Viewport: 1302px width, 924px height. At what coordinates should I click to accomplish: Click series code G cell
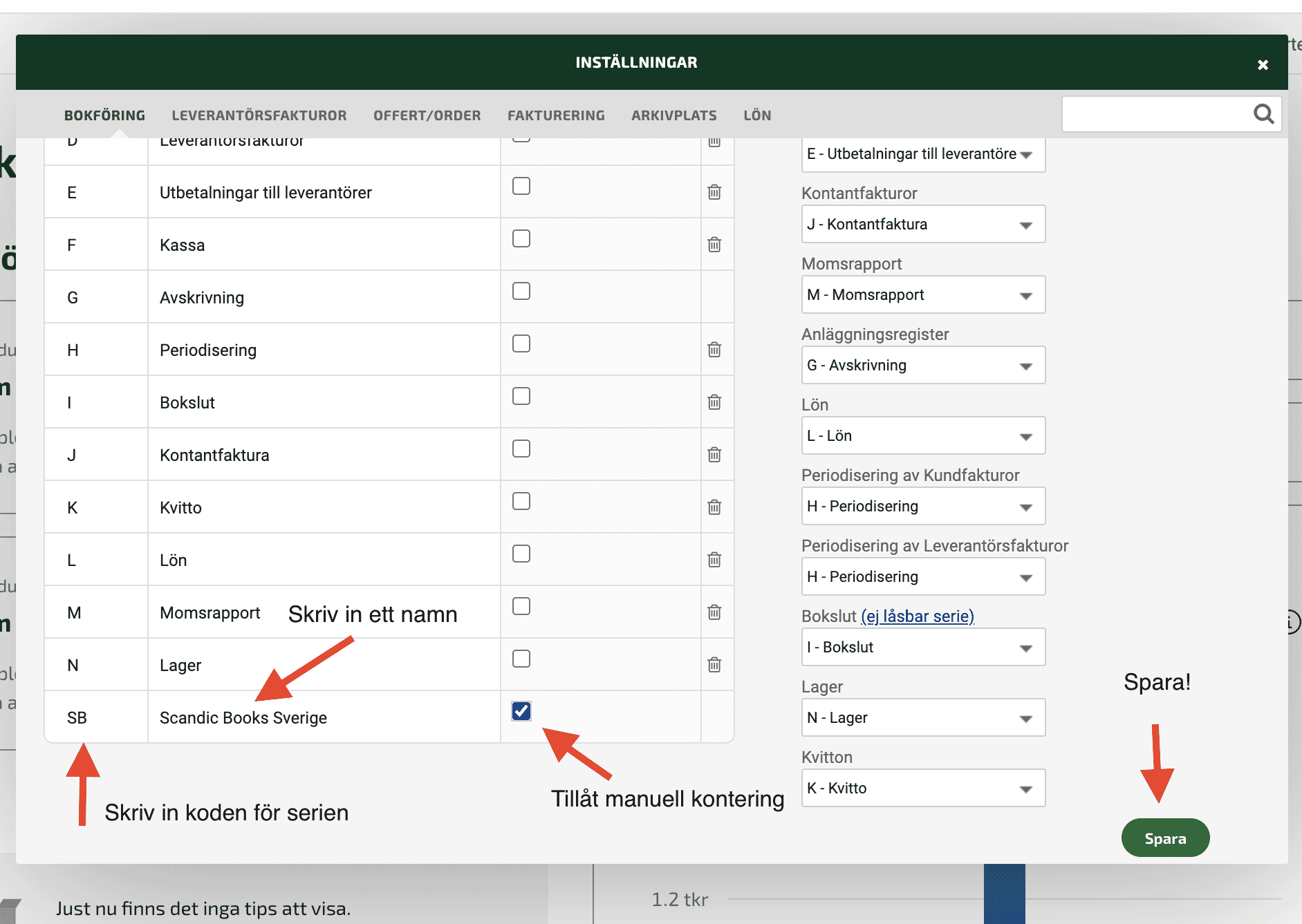96,297
